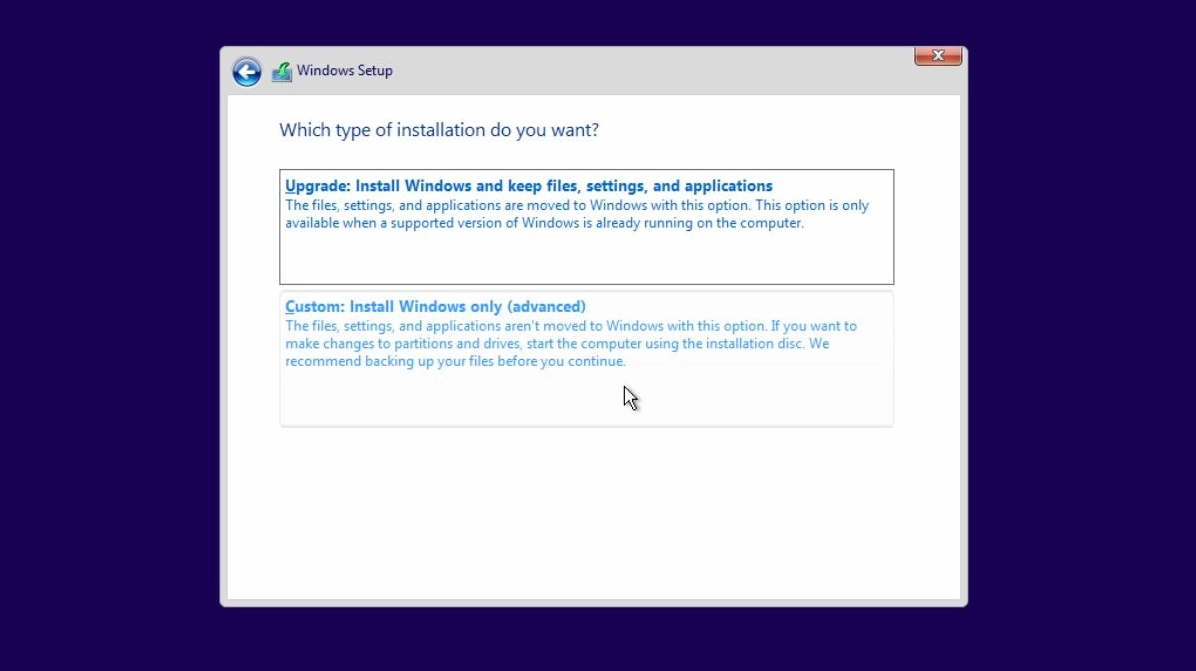This screenshot has width=1196, height=671.
Task: Click the "Upgrade: Install Windows and keep files" heading
Action: [529, 186]
